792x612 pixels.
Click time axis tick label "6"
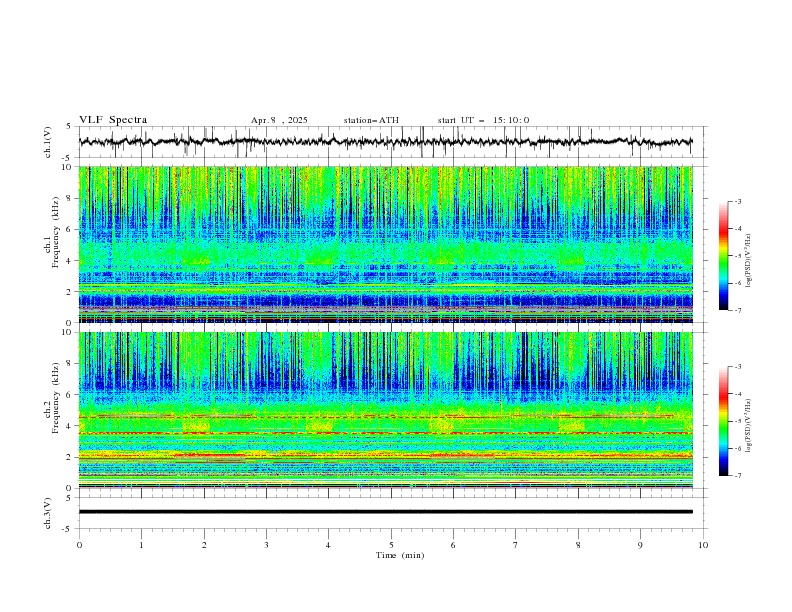coord(453,545)
